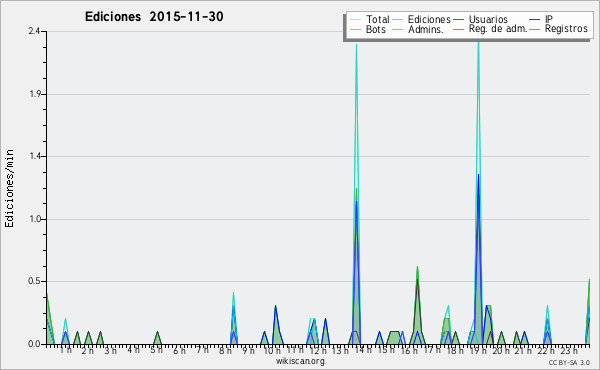Click the '11 h' x-axis label
The width and height of the screenshot is (600, 370).
[295, 350]
